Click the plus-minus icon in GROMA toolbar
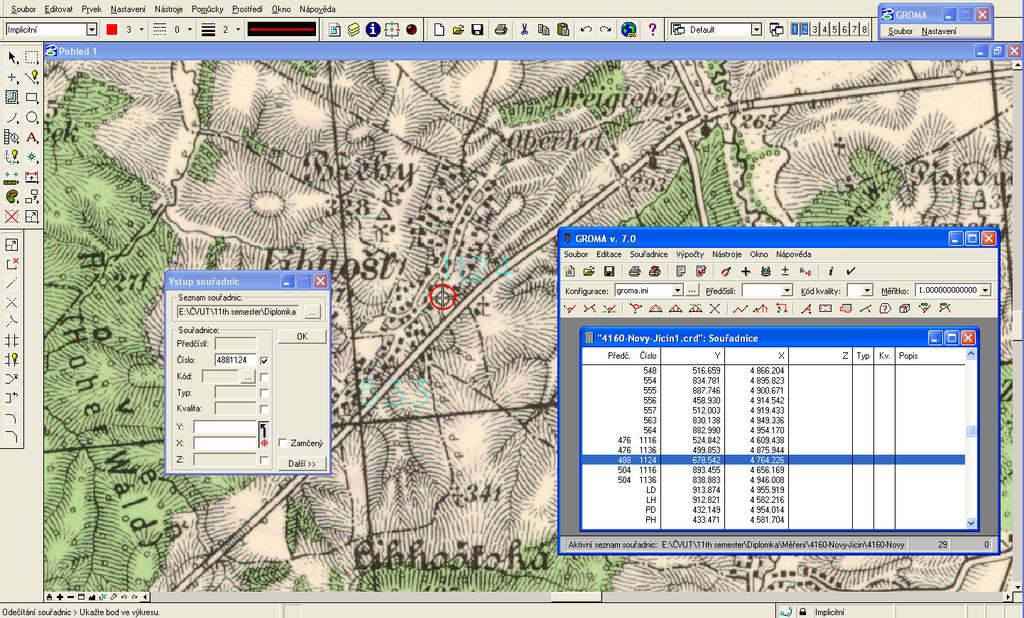The height and width of the screenshot is (618, 1024). (x=785, y=271)
